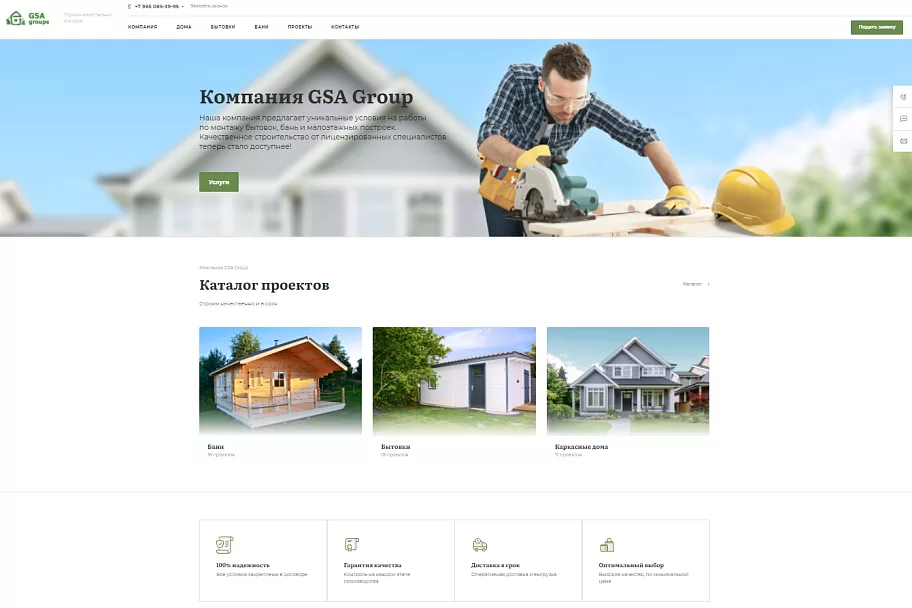912x608 pixels.
Task: Click the Оптимальный выбор icon
Action: (607, 545)
